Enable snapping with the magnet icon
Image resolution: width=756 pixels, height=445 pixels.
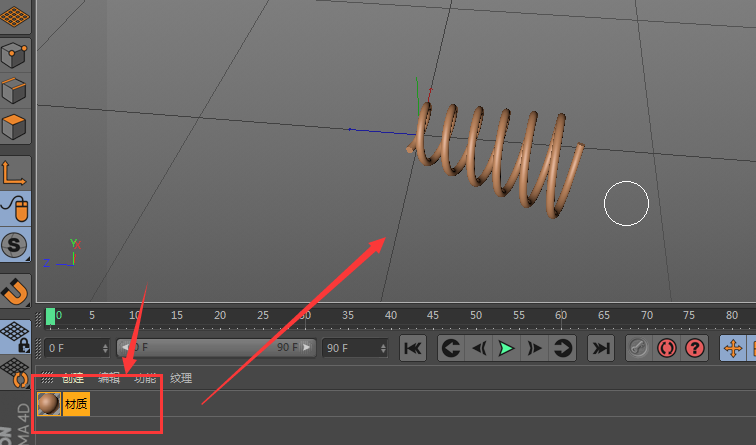tap(15, 290)
